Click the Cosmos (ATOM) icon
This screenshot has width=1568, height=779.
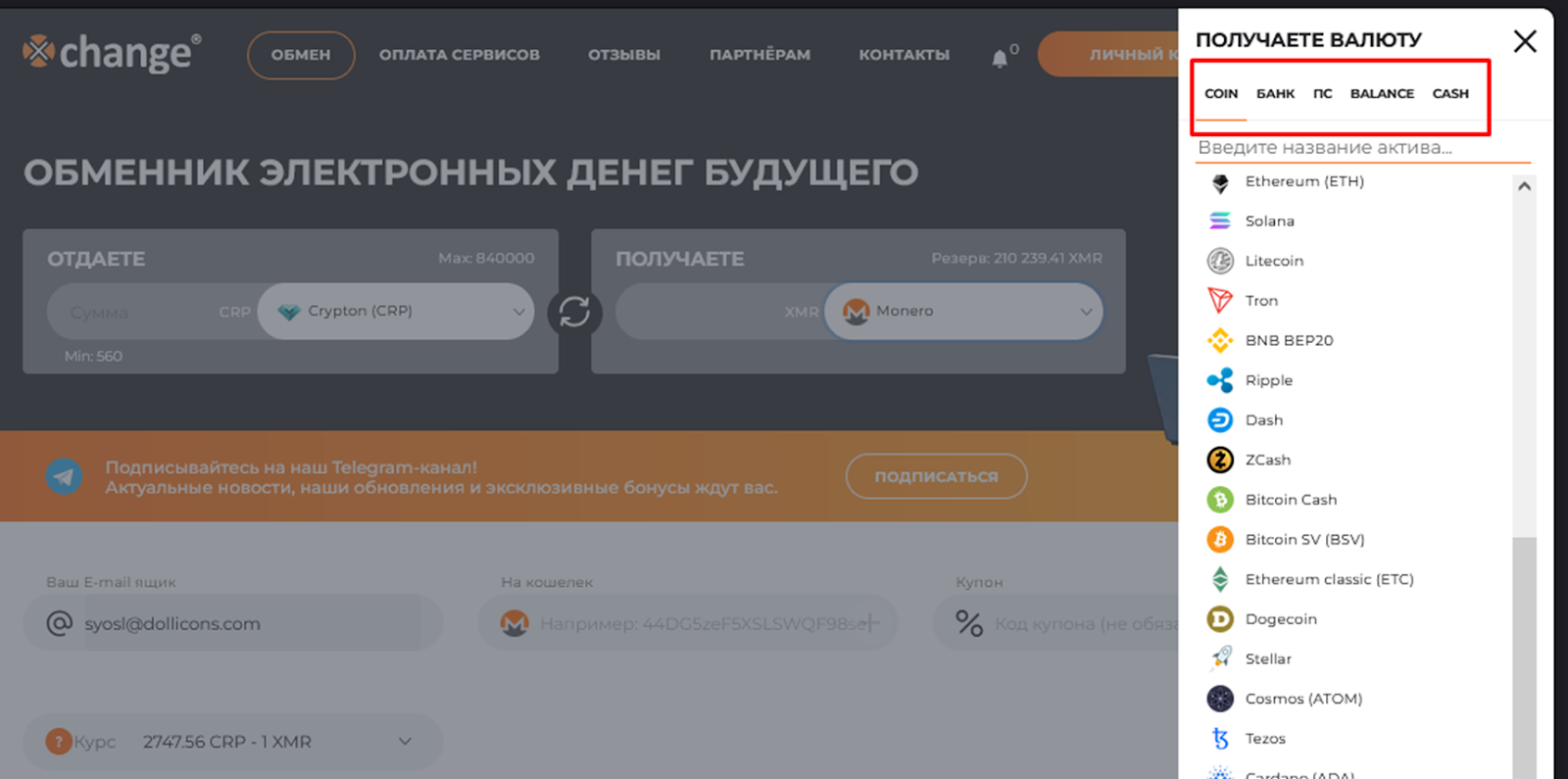1220,699
